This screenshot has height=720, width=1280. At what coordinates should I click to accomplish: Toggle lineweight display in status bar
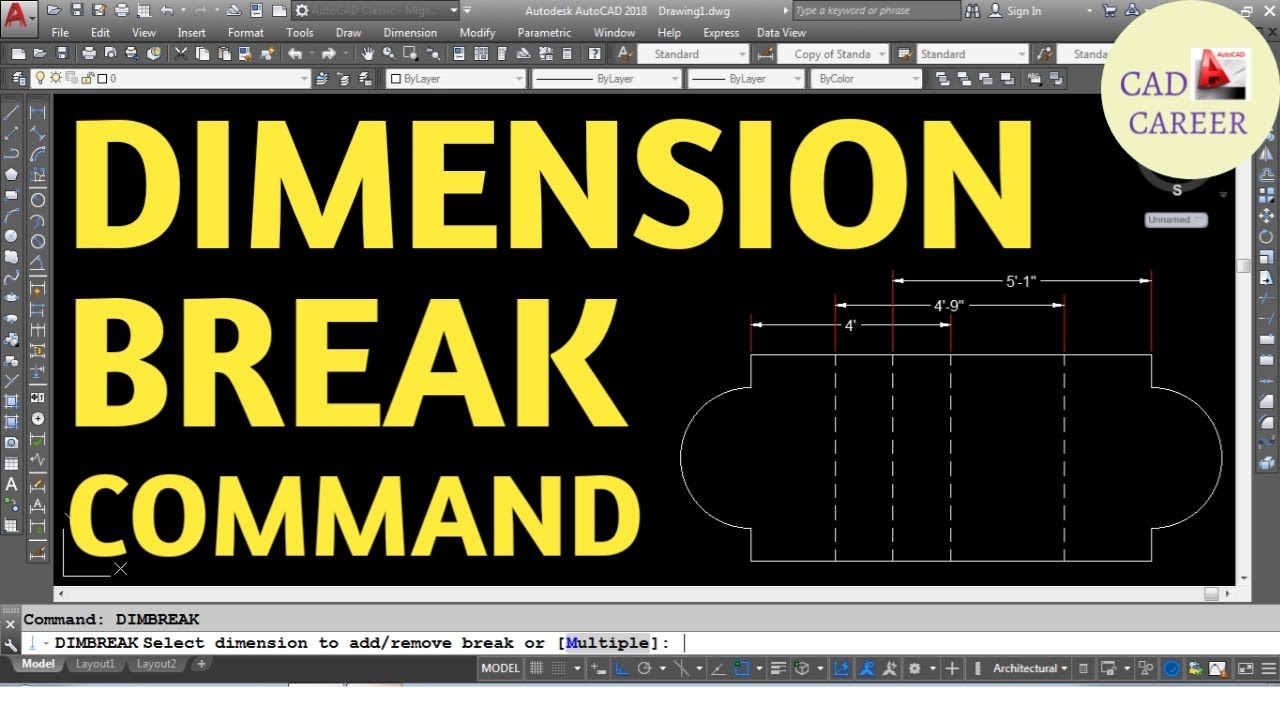tap(780, 668)
